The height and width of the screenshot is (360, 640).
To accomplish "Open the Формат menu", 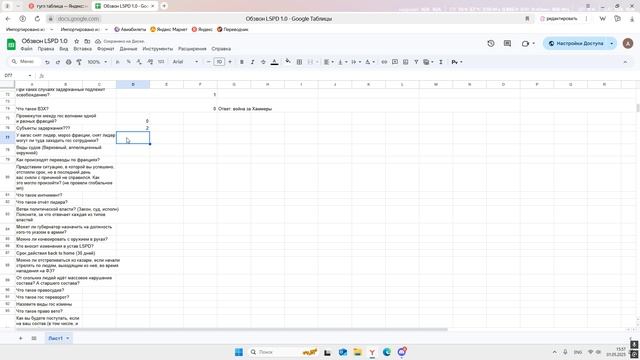I will tap(106, 49).
